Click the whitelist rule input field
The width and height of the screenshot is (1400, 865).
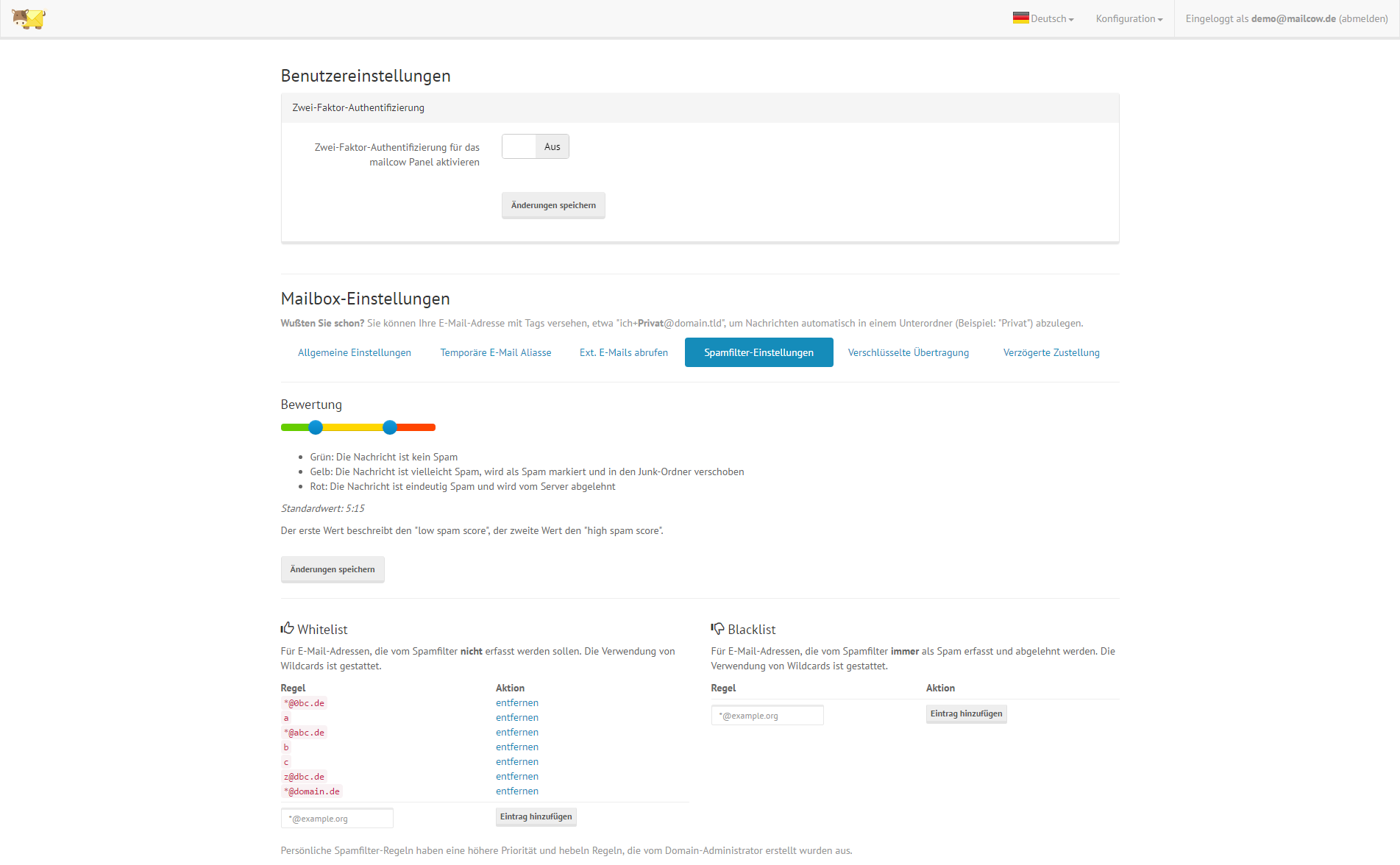click(337, 818)
